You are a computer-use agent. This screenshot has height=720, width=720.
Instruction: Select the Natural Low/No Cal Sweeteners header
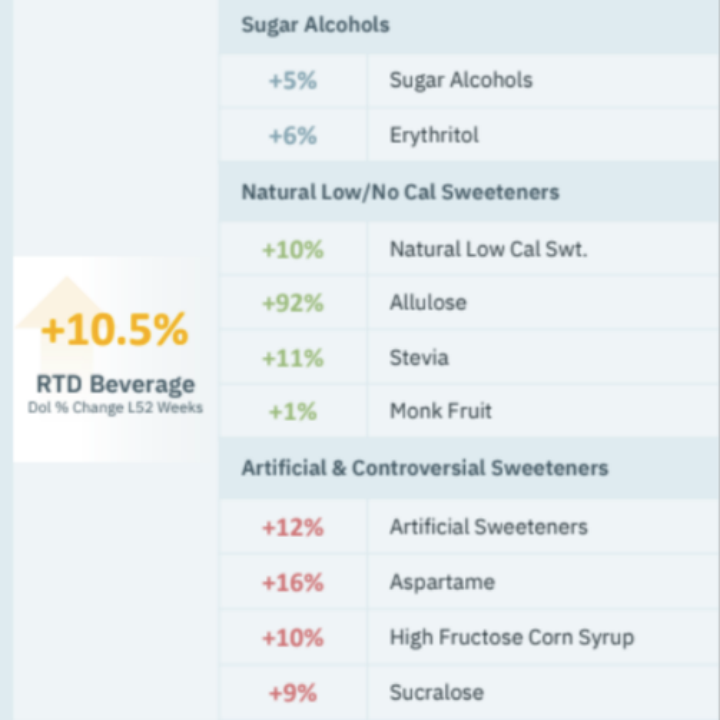[x=400, y=191]
